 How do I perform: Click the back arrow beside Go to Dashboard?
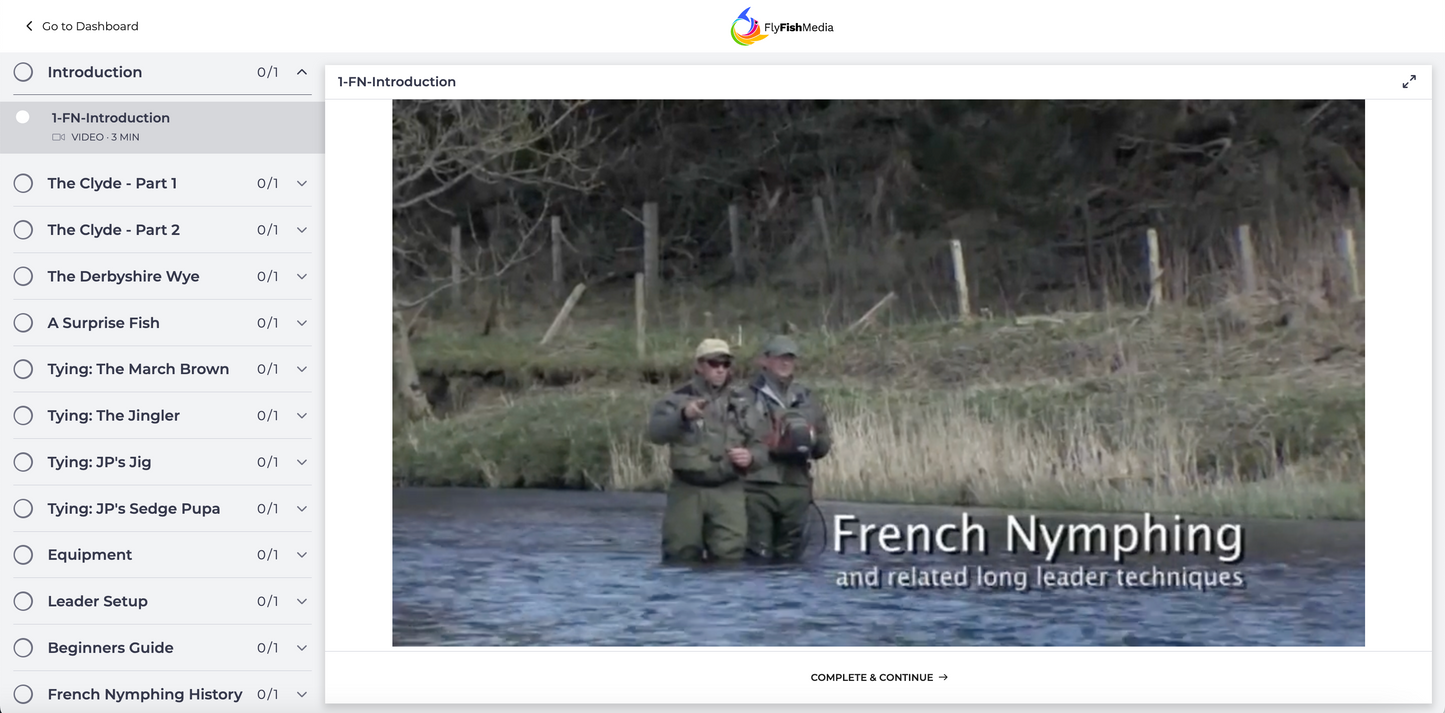29,26
